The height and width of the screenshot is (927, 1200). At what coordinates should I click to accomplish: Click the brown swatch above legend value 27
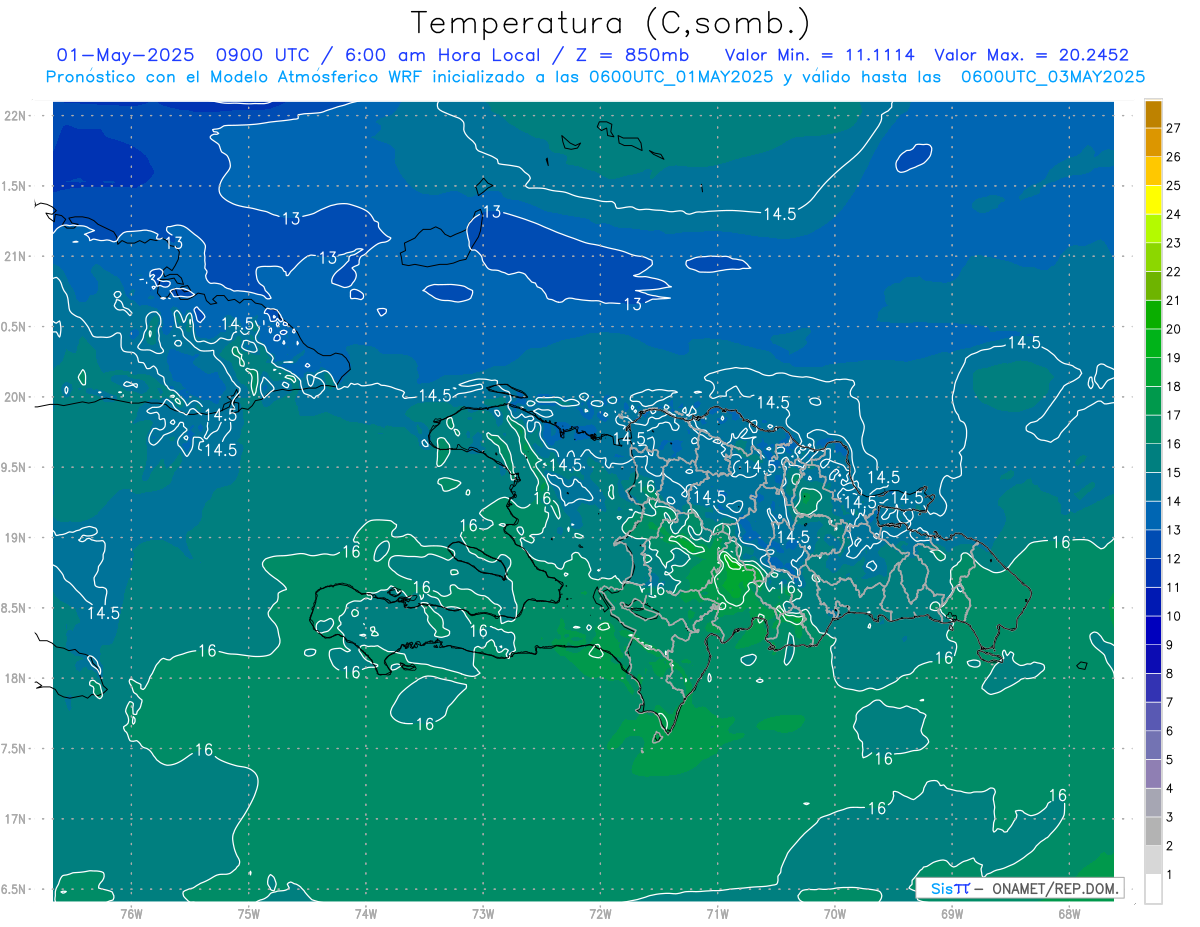pyautogui.click(x=1153, y=114)
